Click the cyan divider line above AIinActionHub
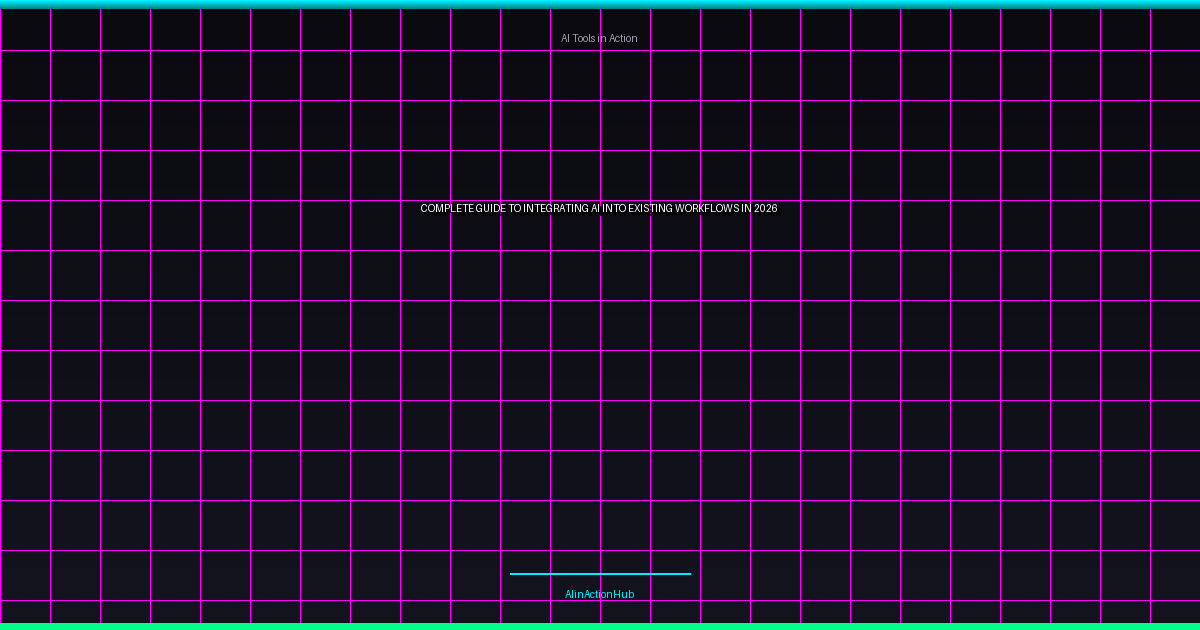This screenshot has width=1200, height=630. (600, 574)
